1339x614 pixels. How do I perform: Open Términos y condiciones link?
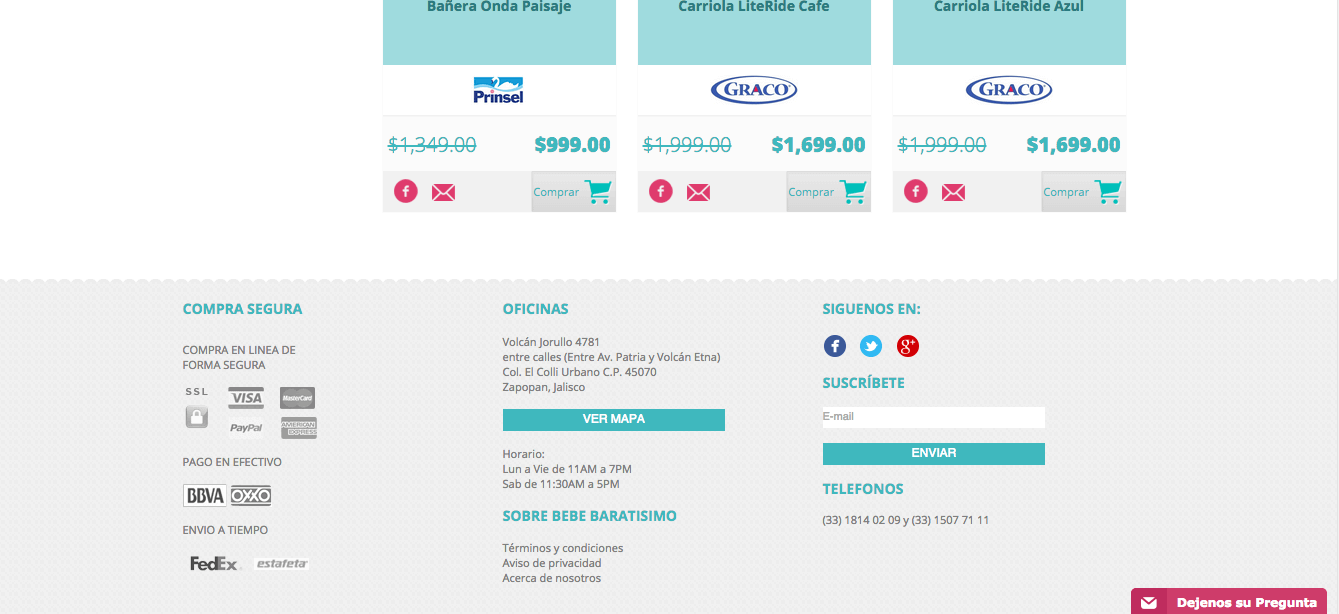[x=563, y=548]
